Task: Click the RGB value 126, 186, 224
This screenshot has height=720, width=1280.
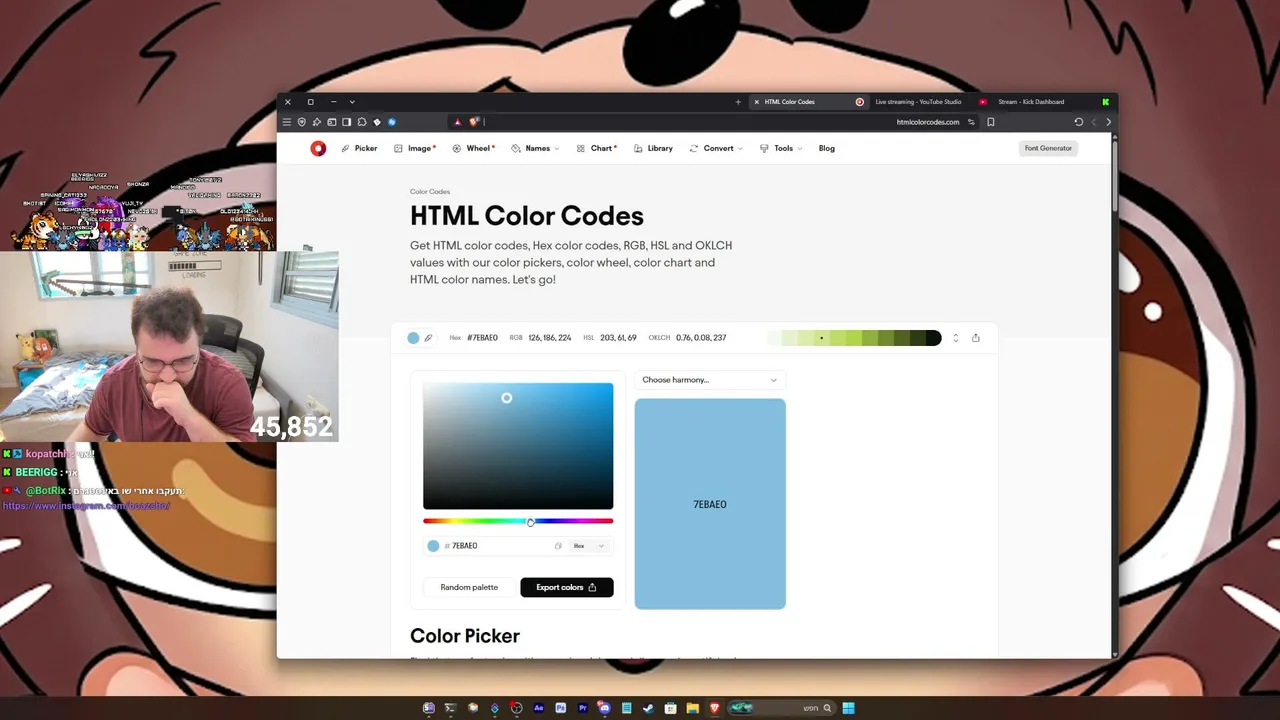Action: (550, 338)
